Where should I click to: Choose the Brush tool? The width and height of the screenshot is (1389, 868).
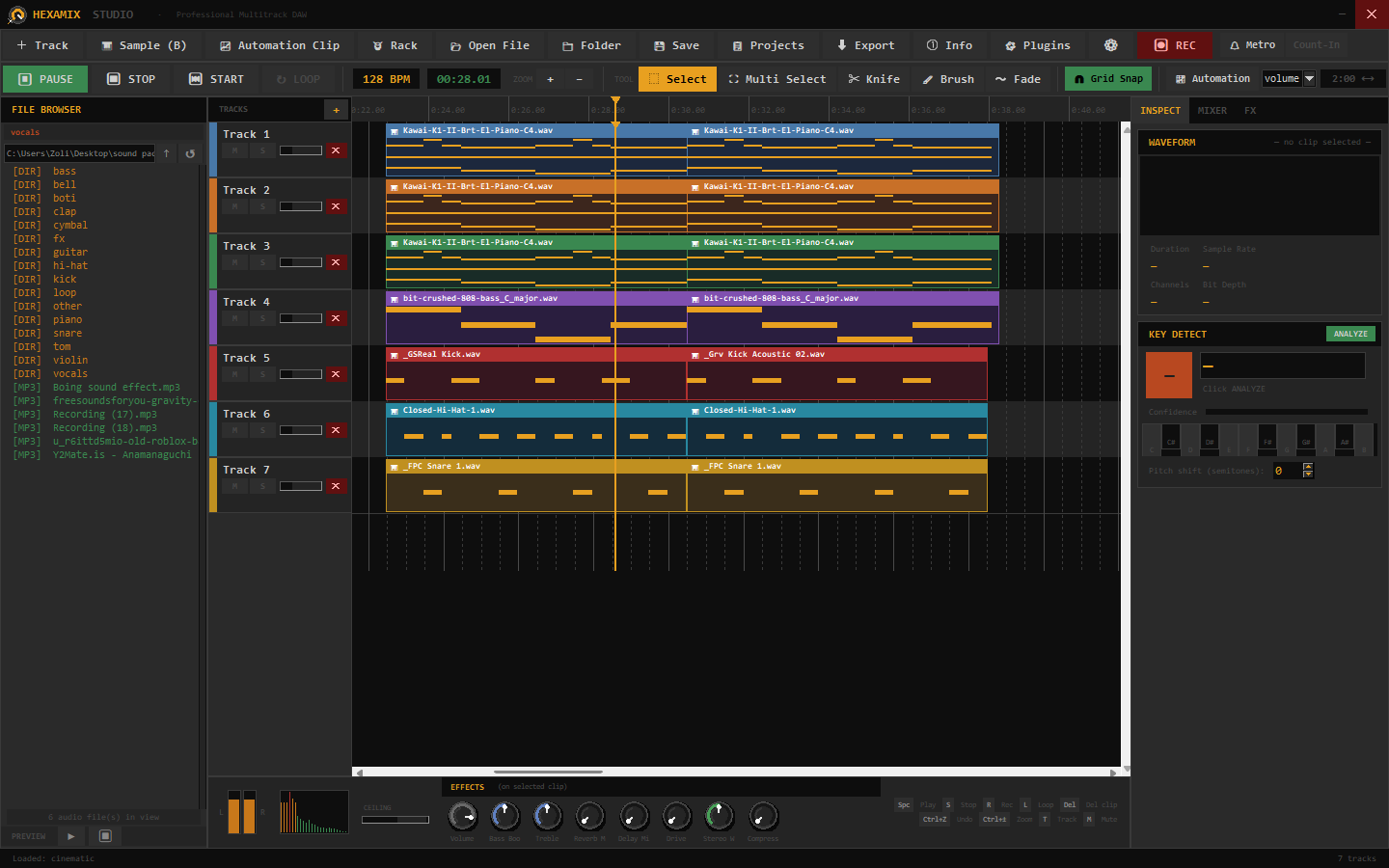coord(948,79)
